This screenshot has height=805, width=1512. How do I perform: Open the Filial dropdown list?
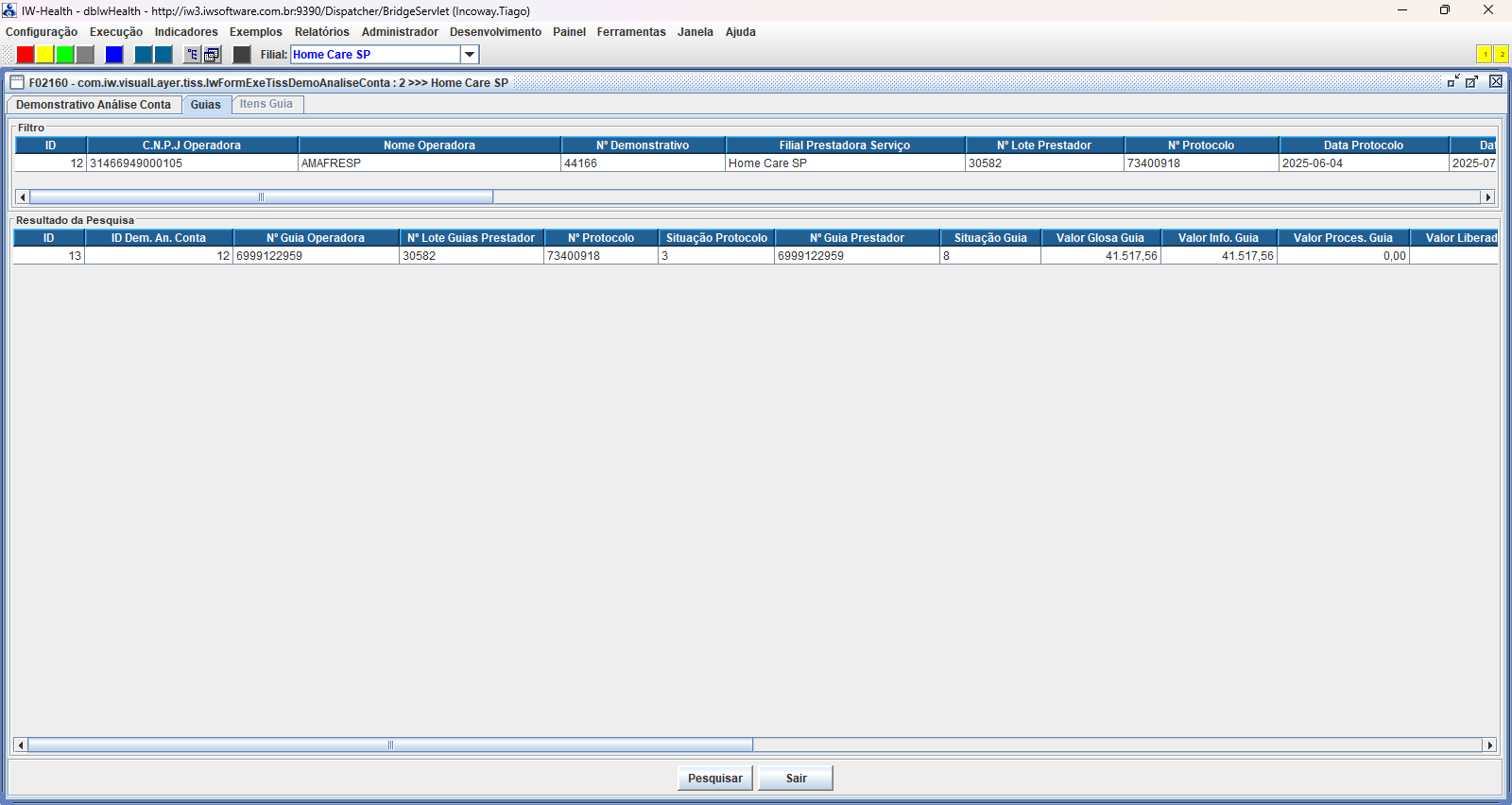pos(470,55)
